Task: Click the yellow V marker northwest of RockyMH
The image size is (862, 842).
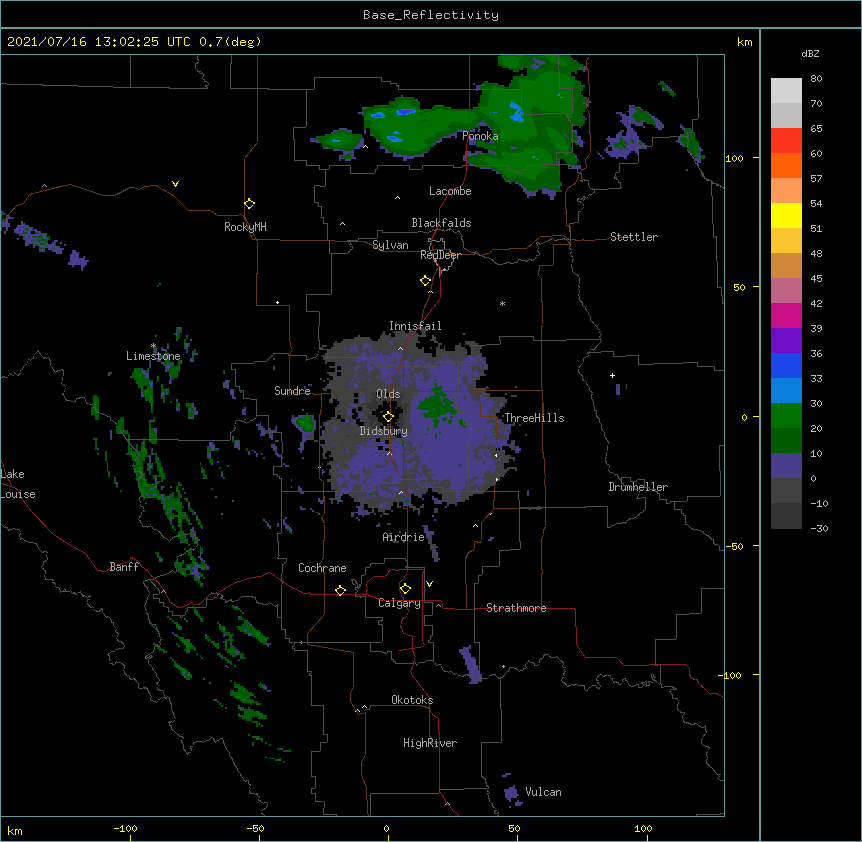Action: click(175, 184)
